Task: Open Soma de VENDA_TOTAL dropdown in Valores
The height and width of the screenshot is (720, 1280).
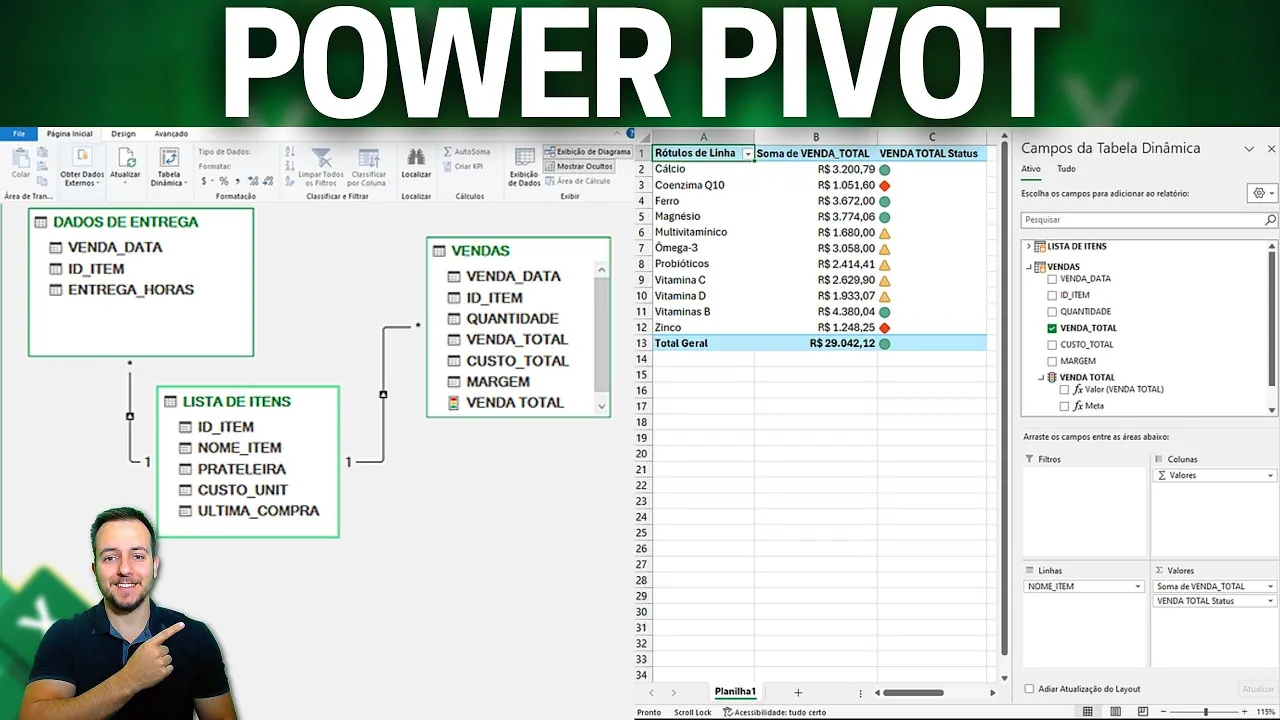Action: click(1270, 587)
